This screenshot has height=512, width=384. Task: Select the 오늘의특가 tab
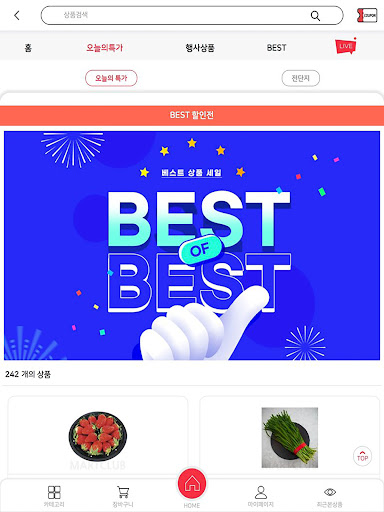coord(105,48)
